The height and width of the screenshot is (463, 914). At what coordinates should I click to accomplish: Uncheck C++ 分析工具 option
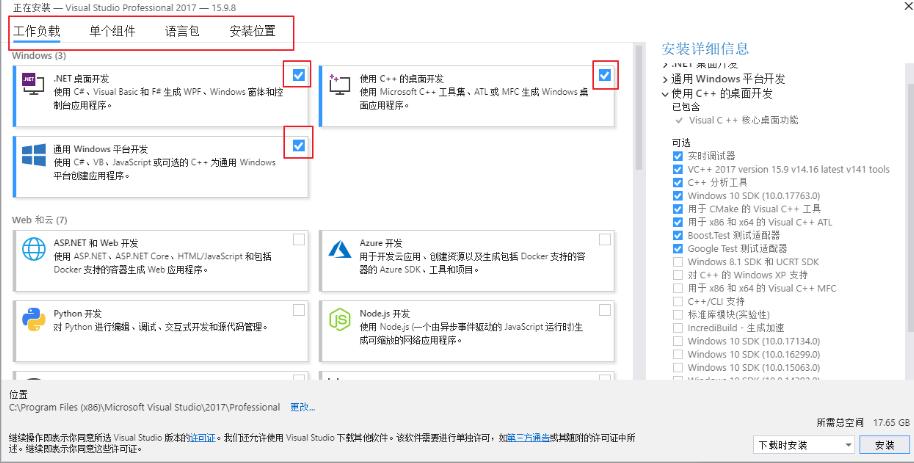677,183
